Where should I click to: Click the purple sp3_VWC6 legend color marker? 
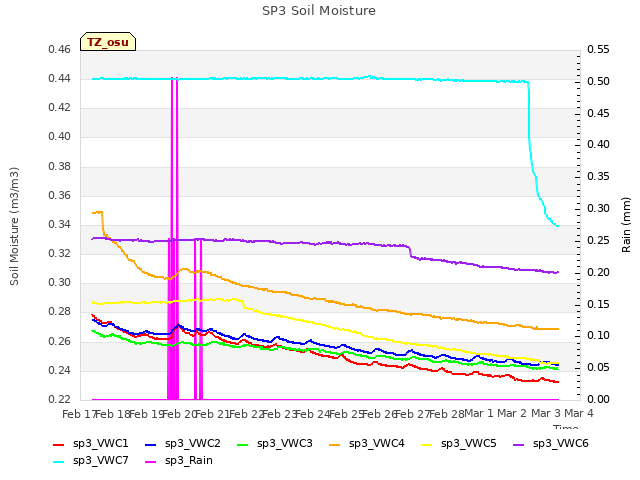(519, 444)
